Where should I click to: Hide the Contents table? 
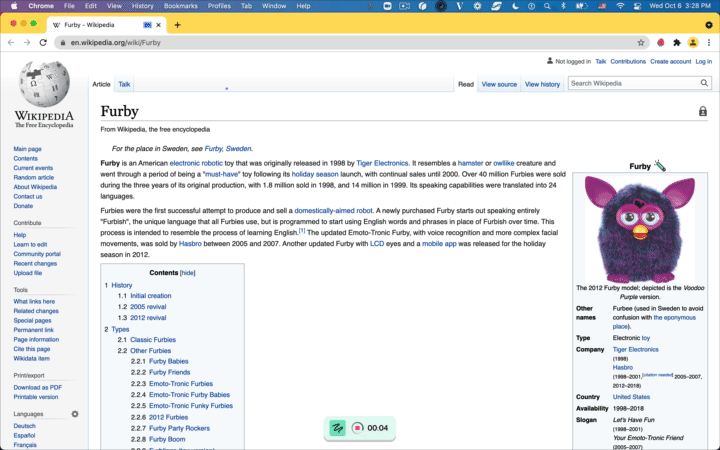[187, 272]
